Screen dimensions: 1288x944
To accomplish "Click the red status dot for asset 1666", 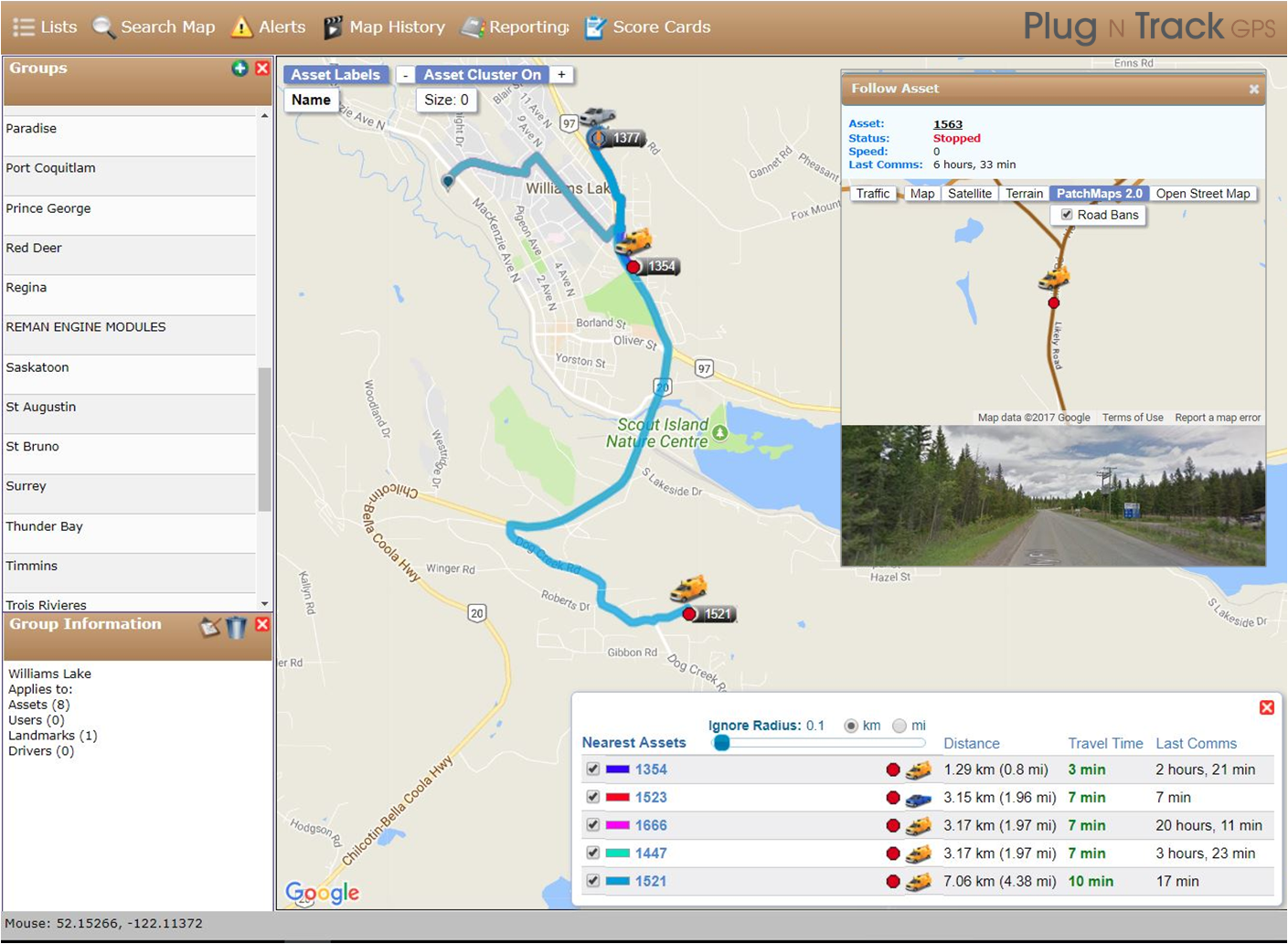I will (x=893, y=826).
